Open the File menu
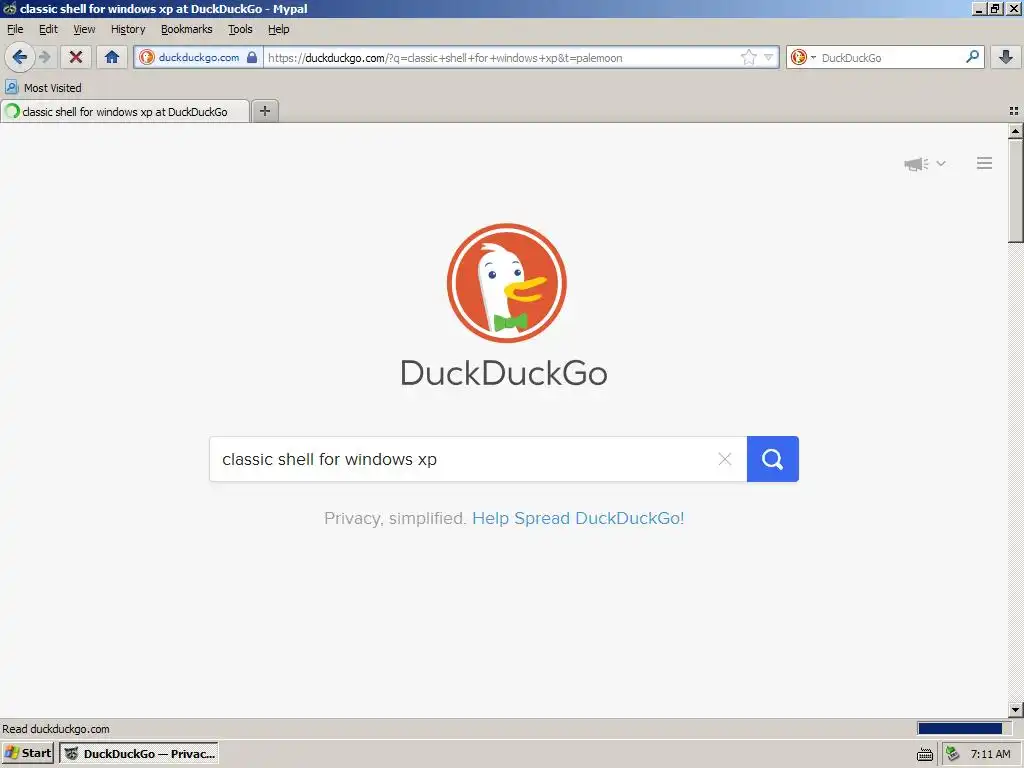 (15, 29)
